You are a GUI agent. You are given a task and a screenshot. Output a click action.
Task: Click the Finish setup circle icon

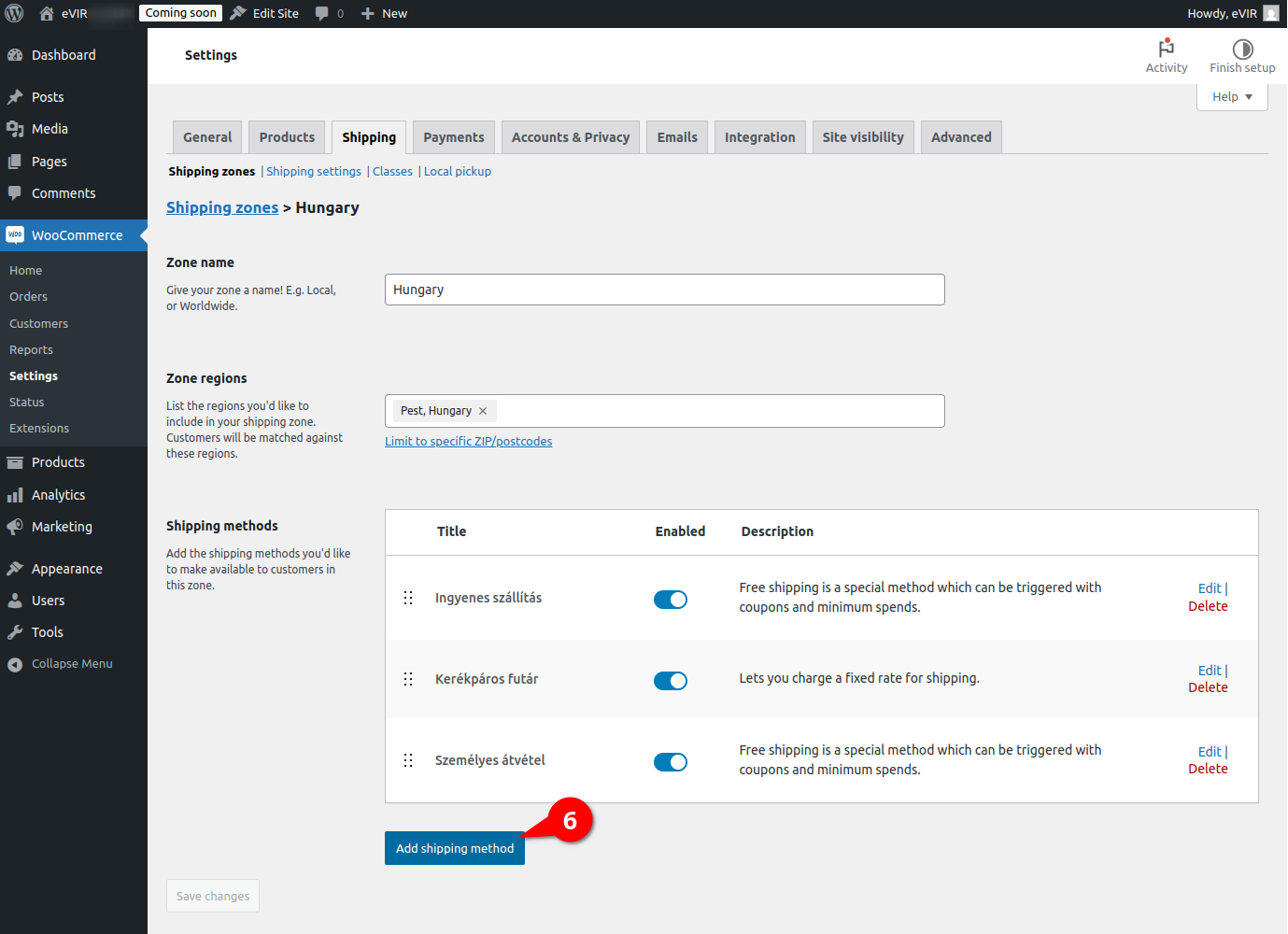[x=1242, y=49]
